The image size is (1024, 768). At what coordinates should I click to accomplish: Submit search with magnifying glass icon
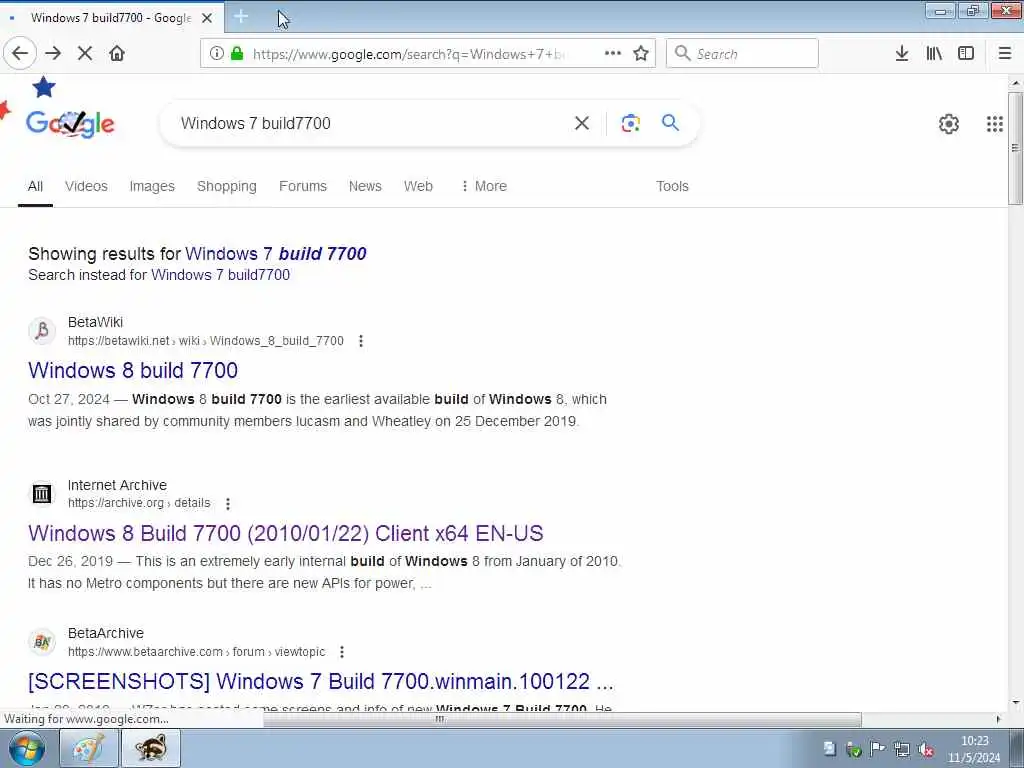coord(671,122)
